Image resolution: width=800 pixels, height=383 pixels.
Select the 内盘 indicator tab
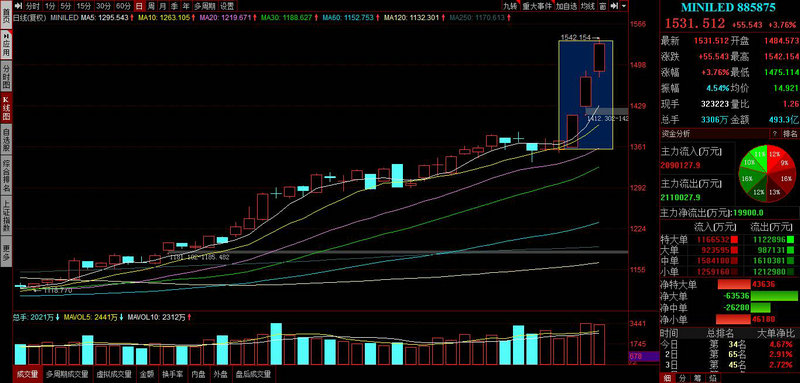[x=199, y=374]
